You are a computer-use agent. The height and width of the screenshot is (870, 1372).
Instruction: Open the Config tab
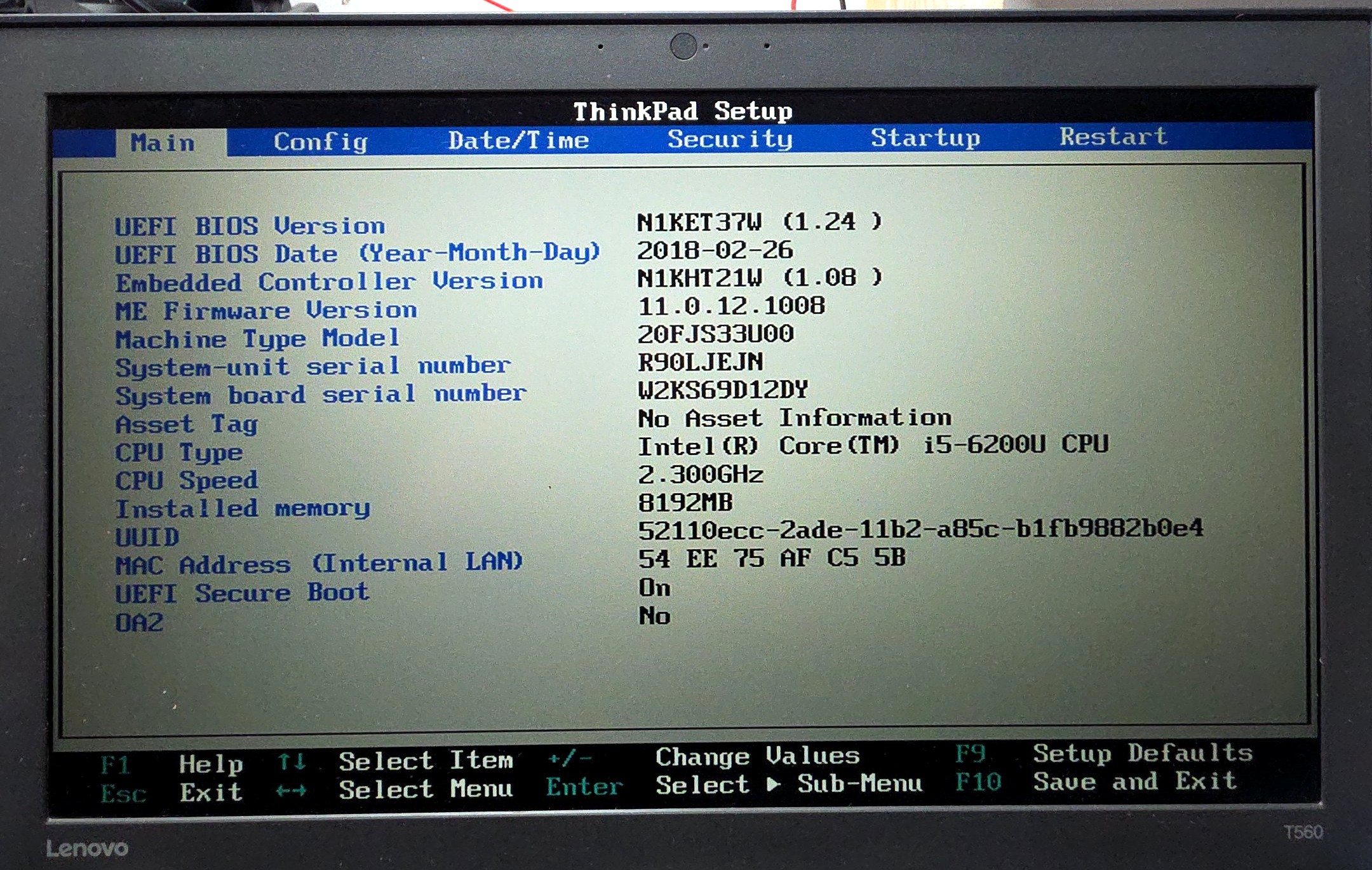(x=321, y=141)
